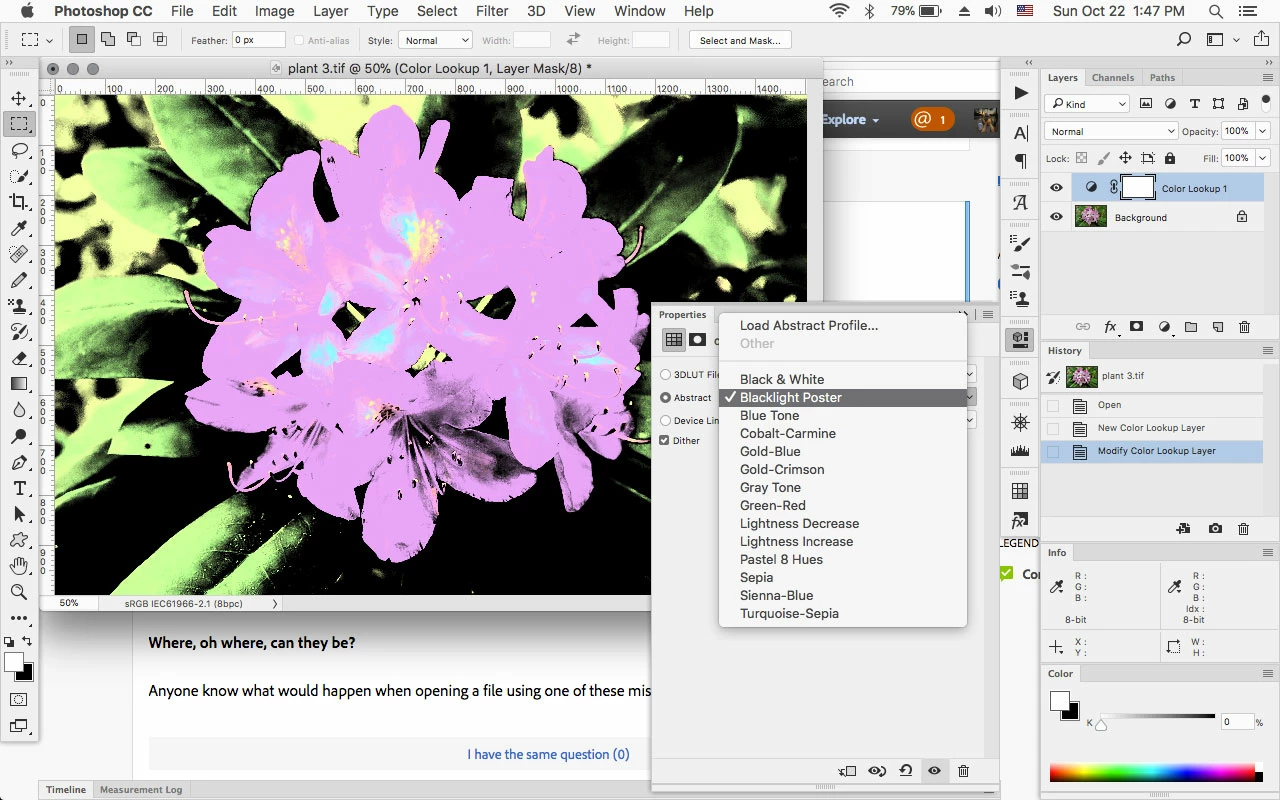Create new fill or adjustment layer
Viewport: 1280px width, 800px height.
point(1164,327)
